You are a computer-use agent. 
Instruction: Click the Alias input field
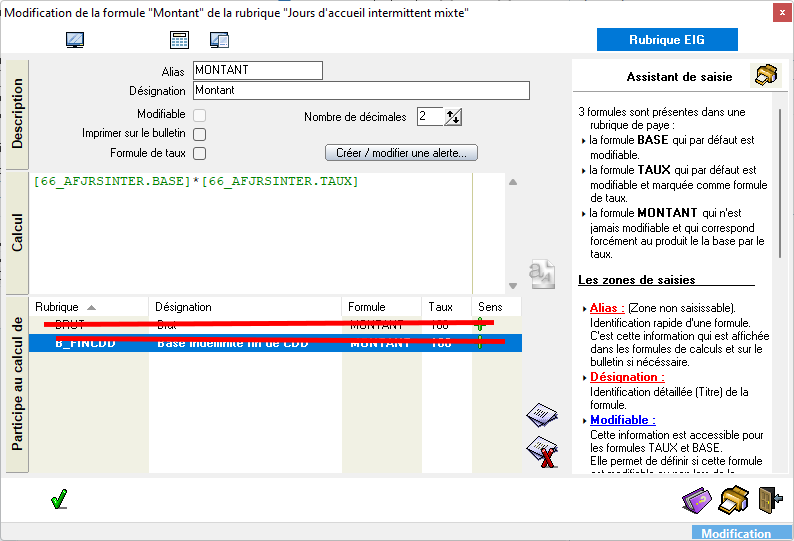click(x=258, y=70)
